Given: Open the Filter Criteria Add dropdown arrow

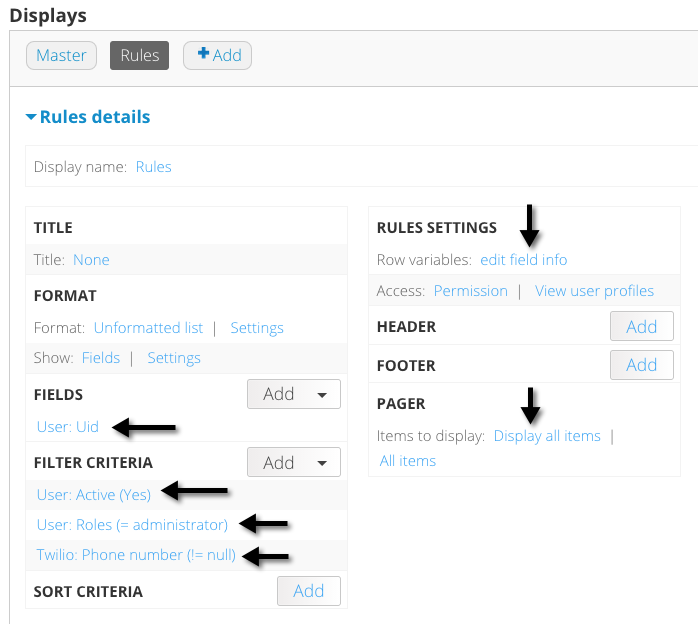Looking at the screenshot, I should (x=321, y=463).
